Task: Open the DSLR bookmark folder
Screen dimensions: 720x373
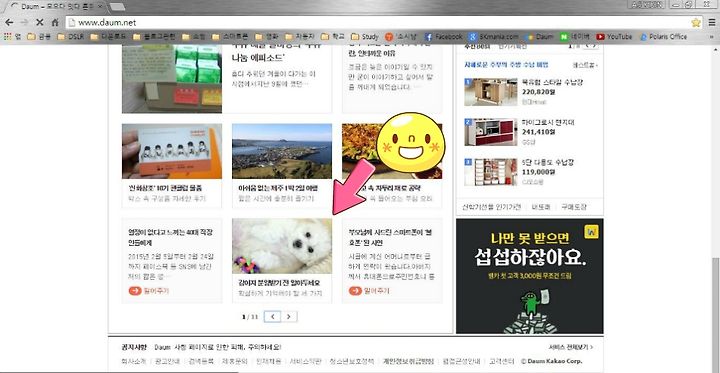Action: (x=71, y=37)
